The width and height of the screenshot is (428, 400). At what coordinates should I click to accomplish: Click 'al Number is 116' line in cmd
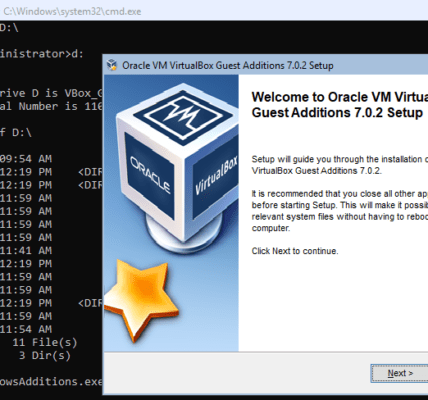click(x=51, y=106)
